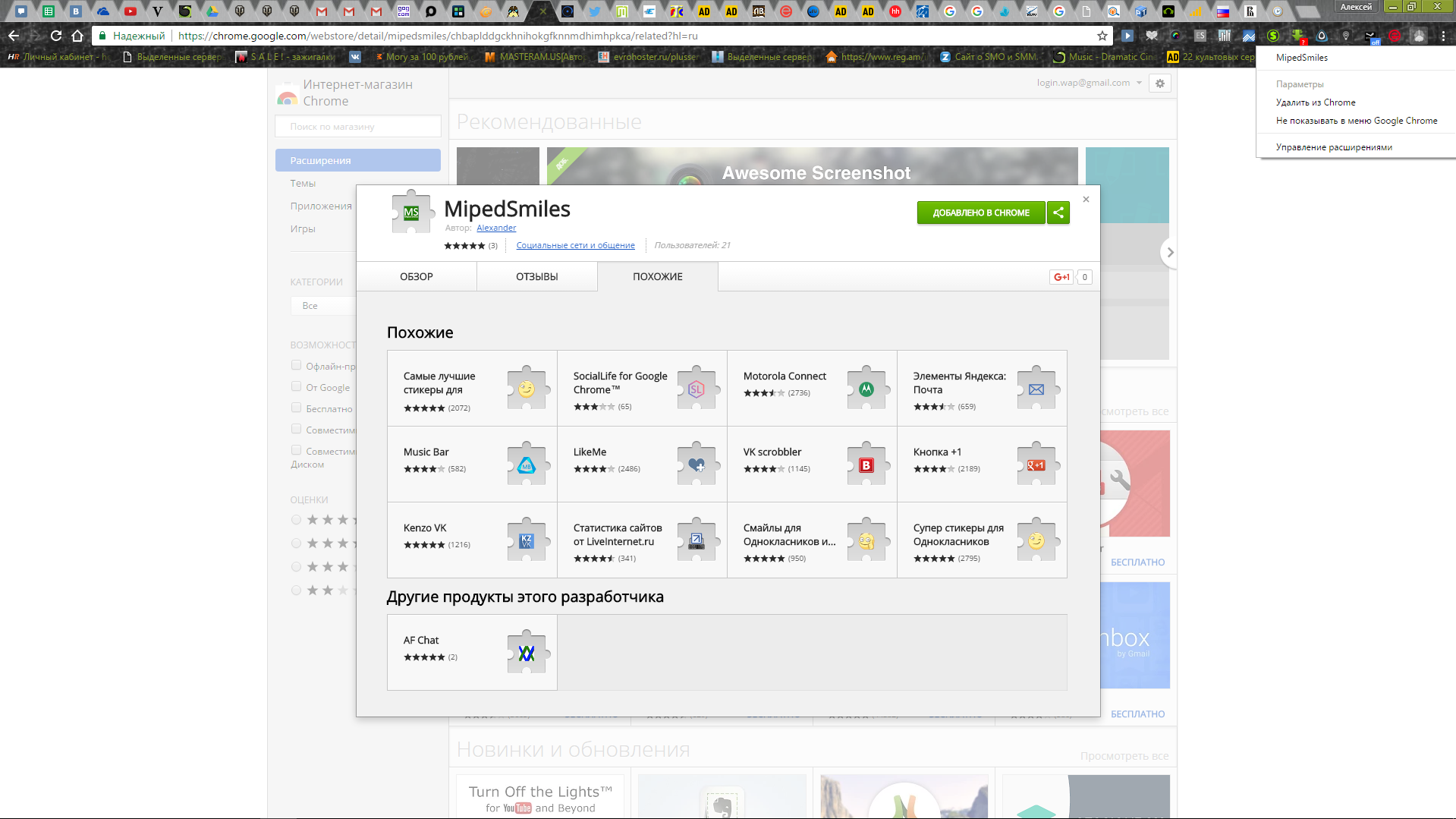The image size is (1456, 819).
Task: Open the web store settings gear menu
Action: click(x=1160, y=83)
